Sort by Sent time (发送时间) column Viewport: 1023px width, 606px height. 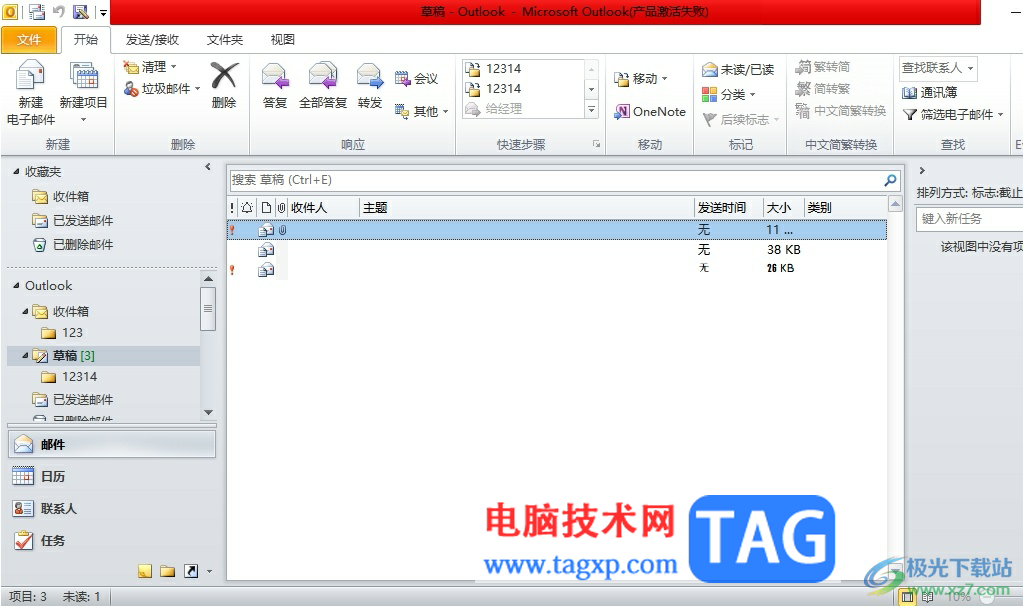coord(728,207)
